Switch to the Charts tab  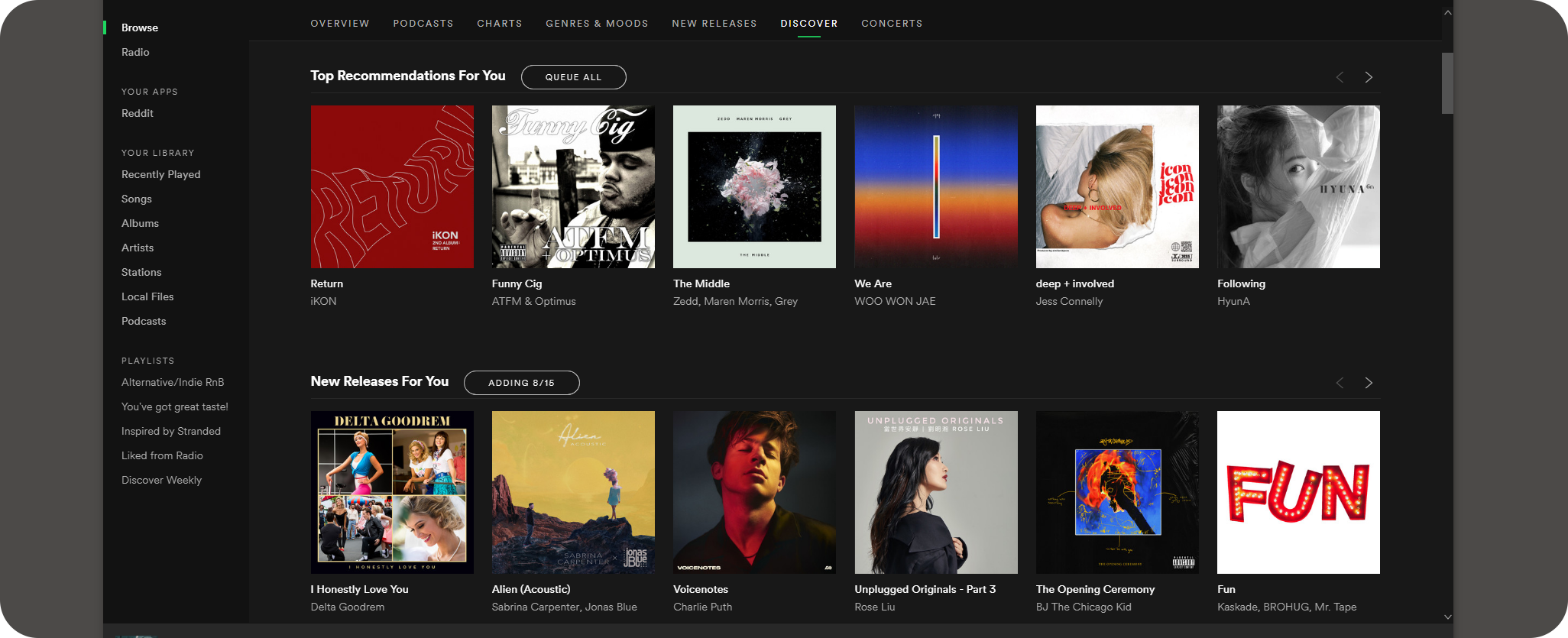click(x=500, y=24)
